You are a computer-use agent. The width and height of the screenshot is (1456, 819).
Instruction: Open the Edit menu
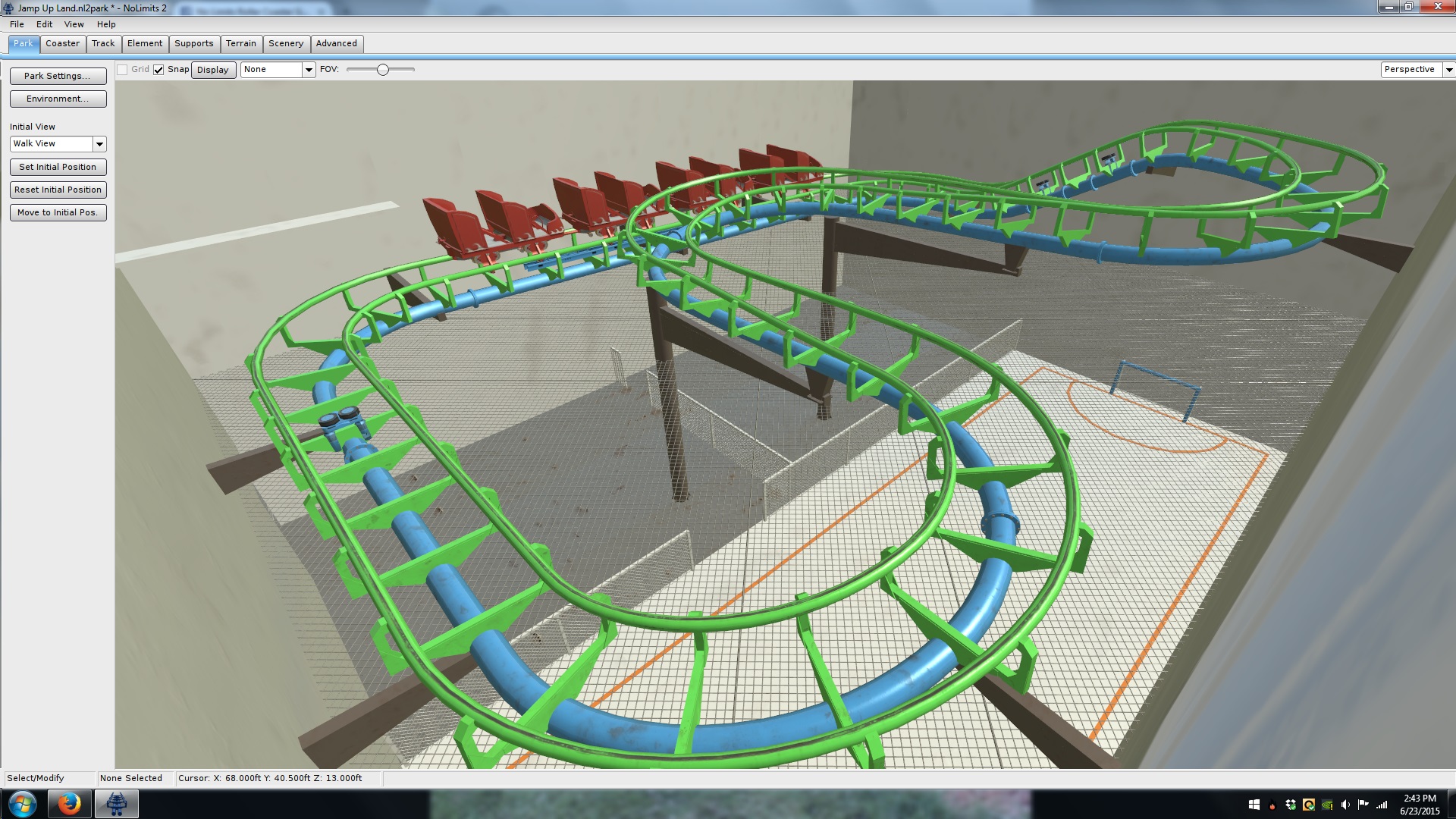(x=44, y=24)
